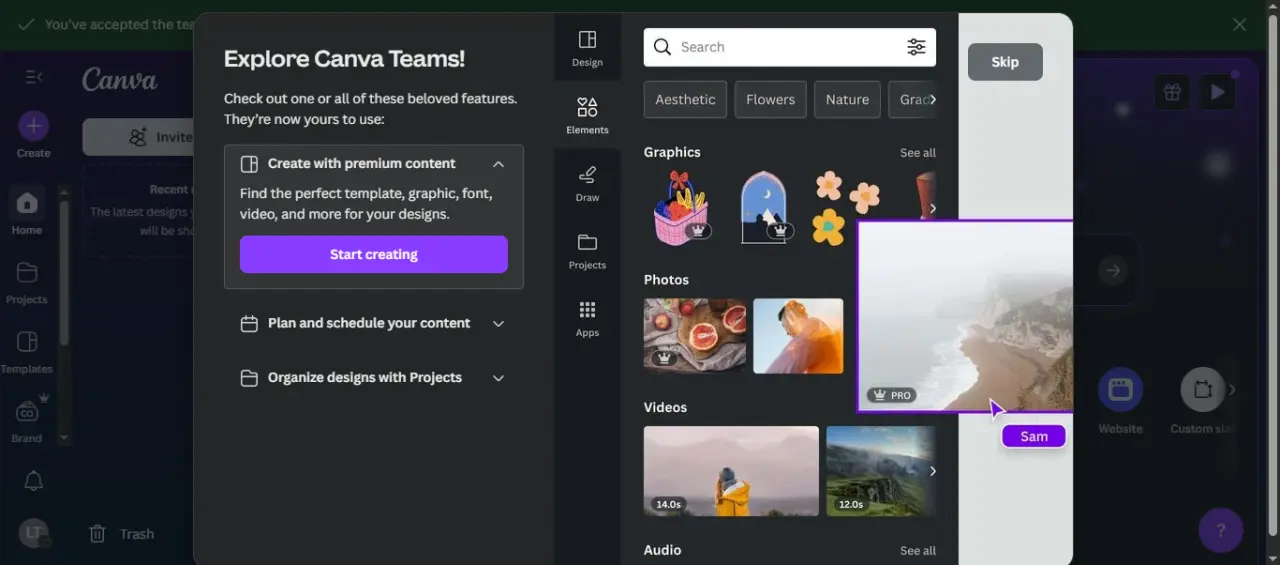Click the Start creating button
This screenshot has width=1280, height=565.
(374, 254)
